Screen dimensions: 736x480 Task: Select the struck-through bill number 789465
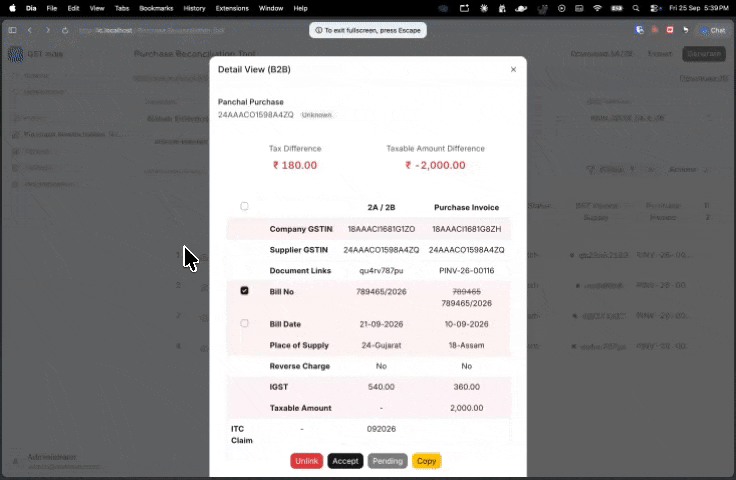466,292
